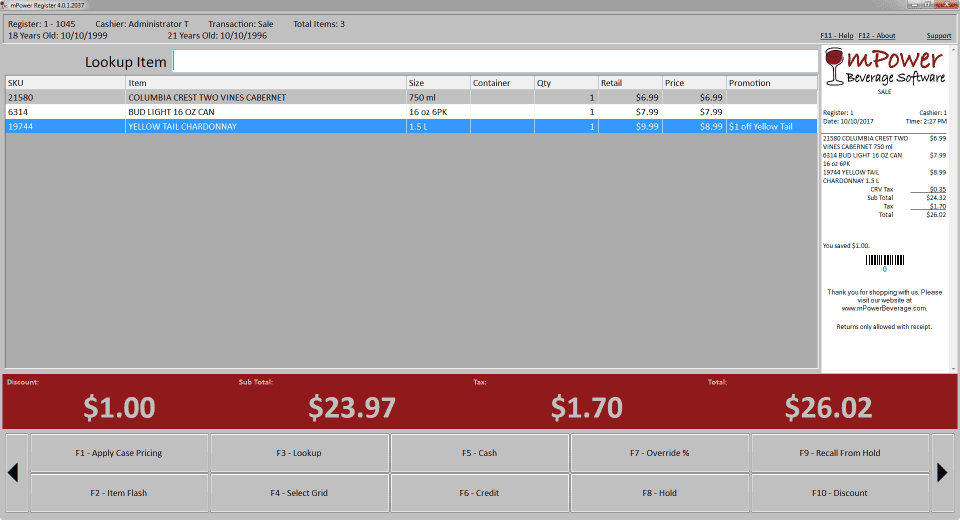This screenshot has height=520, width=960.
Task: Click the 21 Years Old: 10/10/1996 text
Action: [x=217, y=36]
